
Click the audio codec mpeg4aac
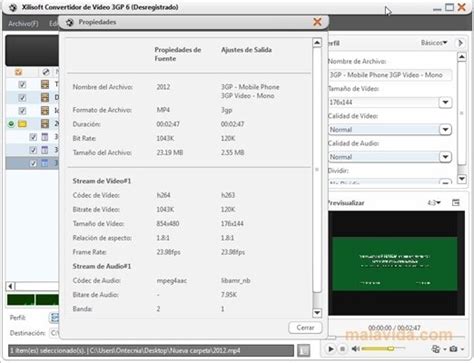click(x=172, y=281)
